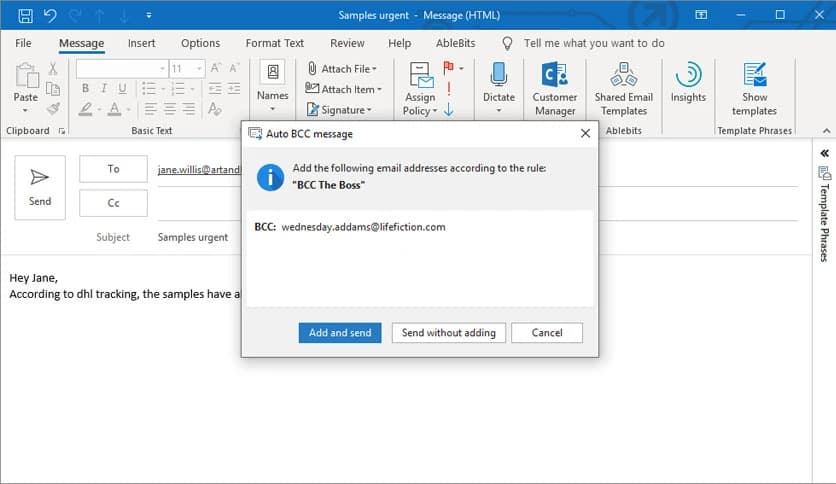Click the Save icon in the title bar

tap(25, 15)
